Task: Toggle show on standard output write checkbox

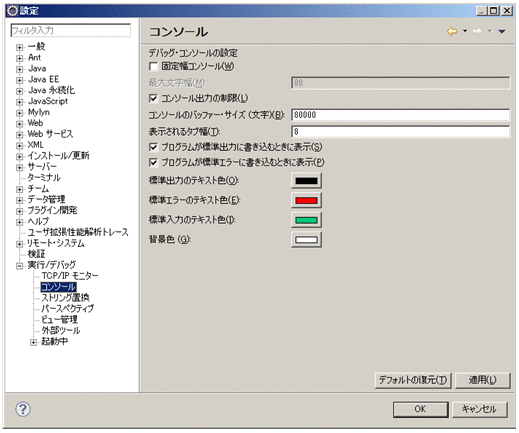Action: click(153, 147)
